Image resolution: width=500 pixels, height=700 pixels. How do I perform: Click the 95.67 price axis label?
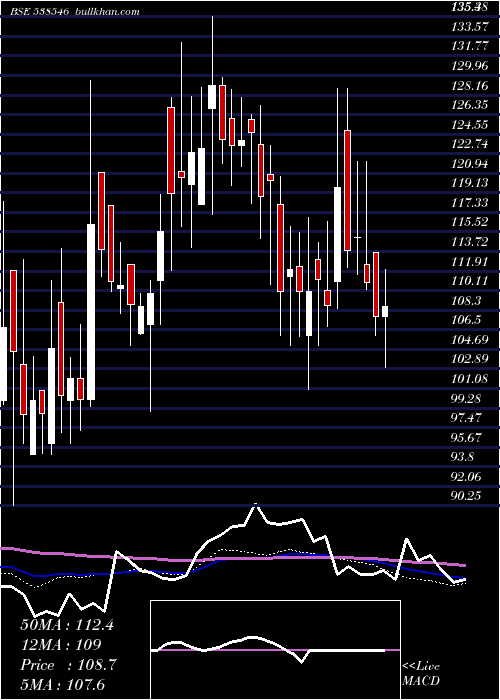[467, 437]
